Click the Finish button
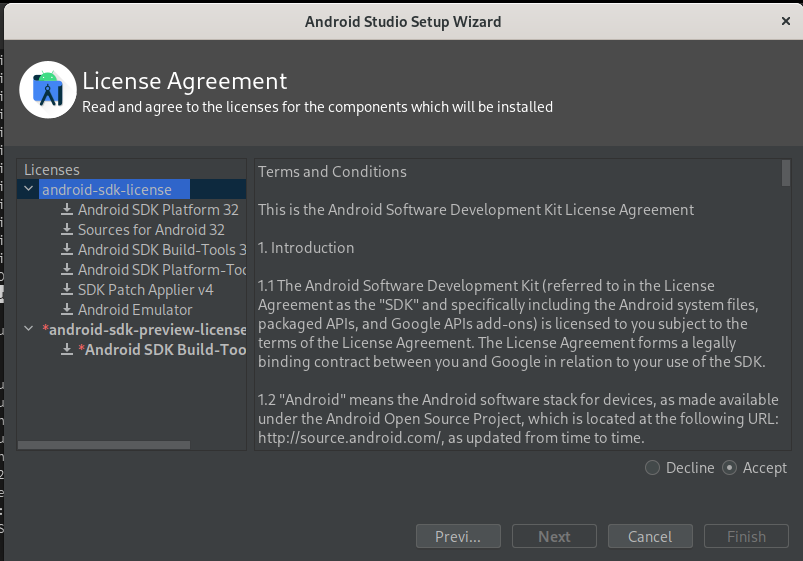803x561 pixels. pos(746,536)
